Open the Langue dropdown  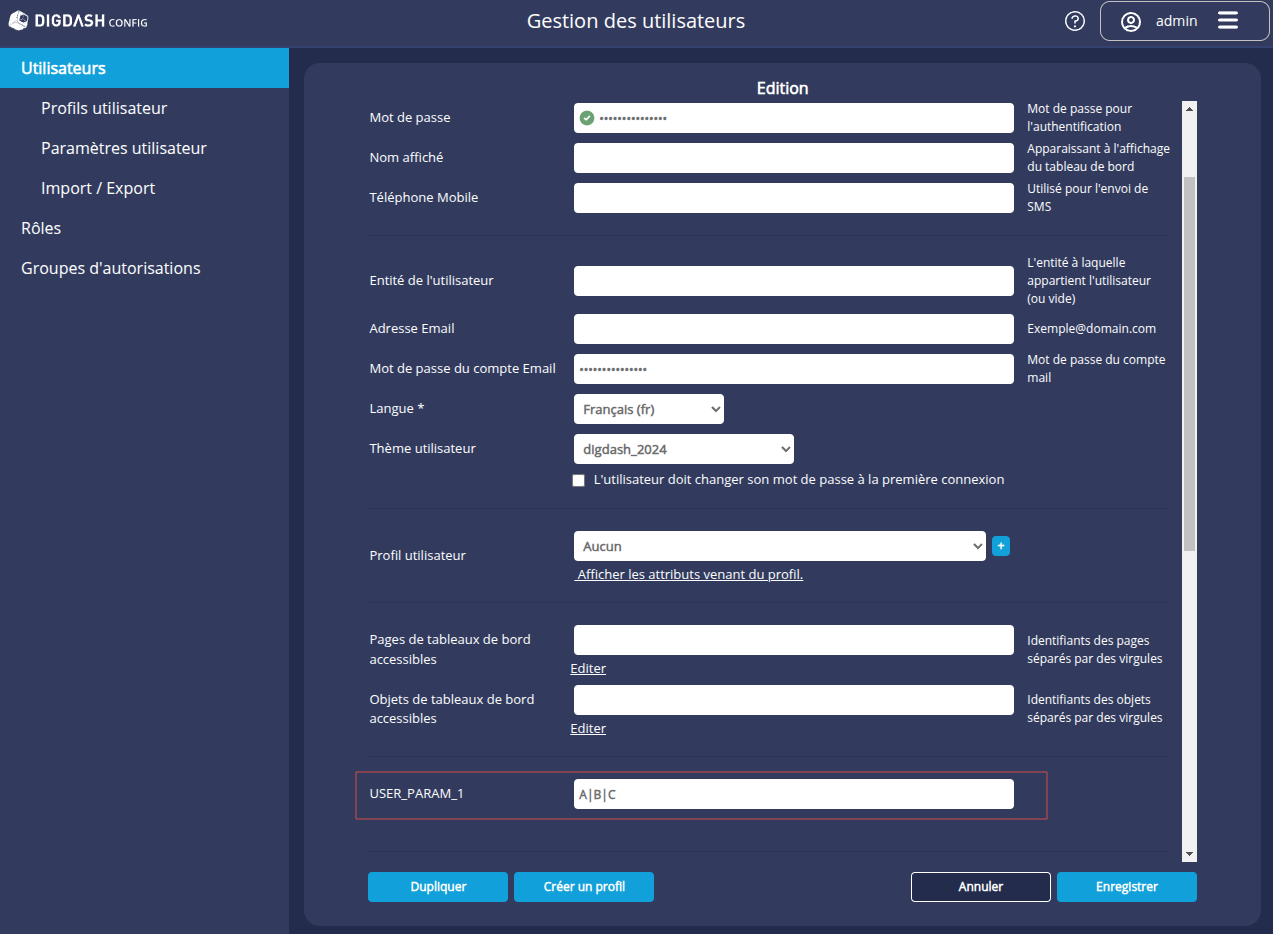click(x=648, y=409)
